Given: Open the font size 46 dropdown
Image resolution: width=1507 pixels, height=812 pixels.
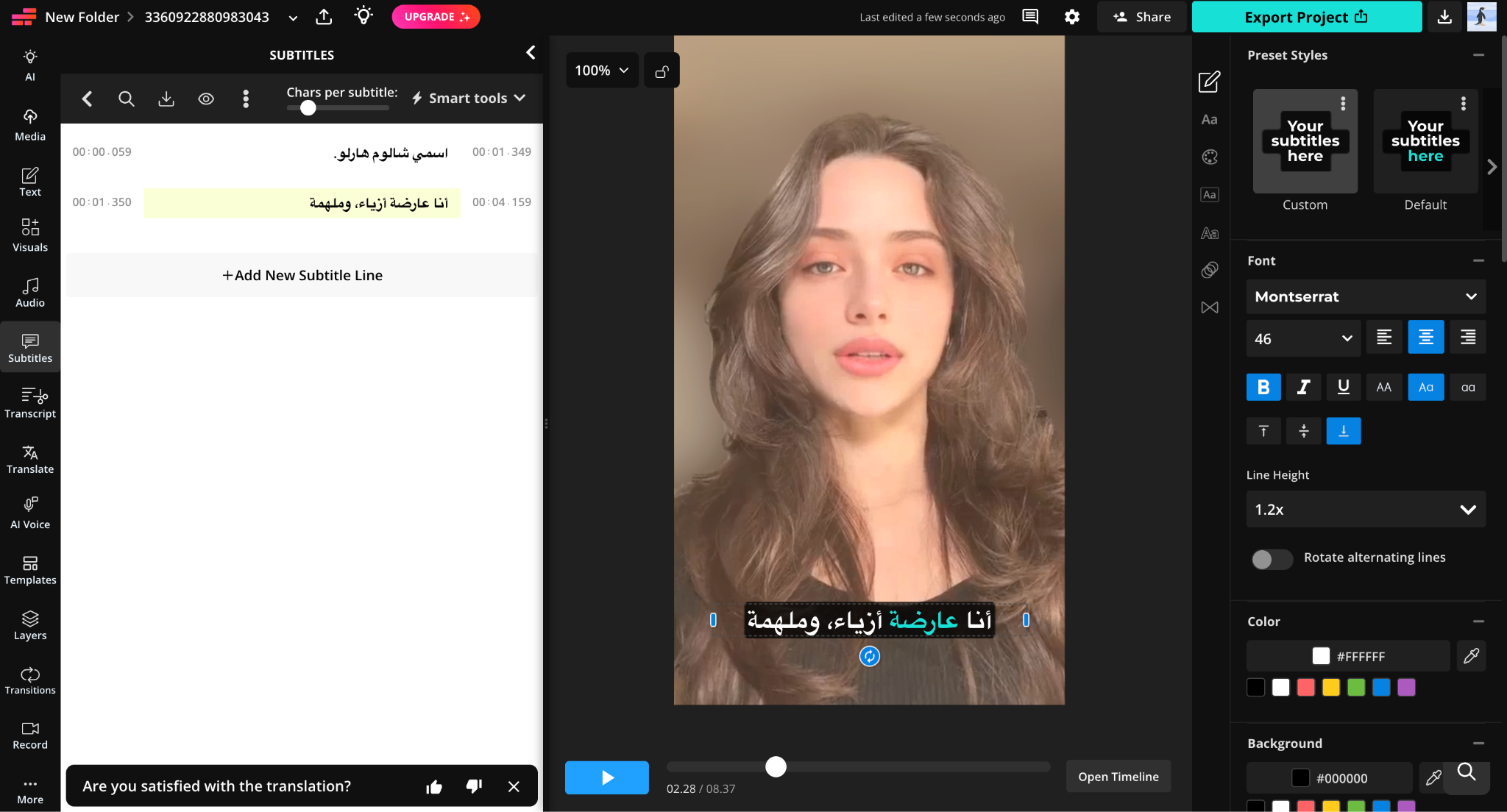Looking at the screenshot, I should pyautogui.click(x=1303, y=338).
